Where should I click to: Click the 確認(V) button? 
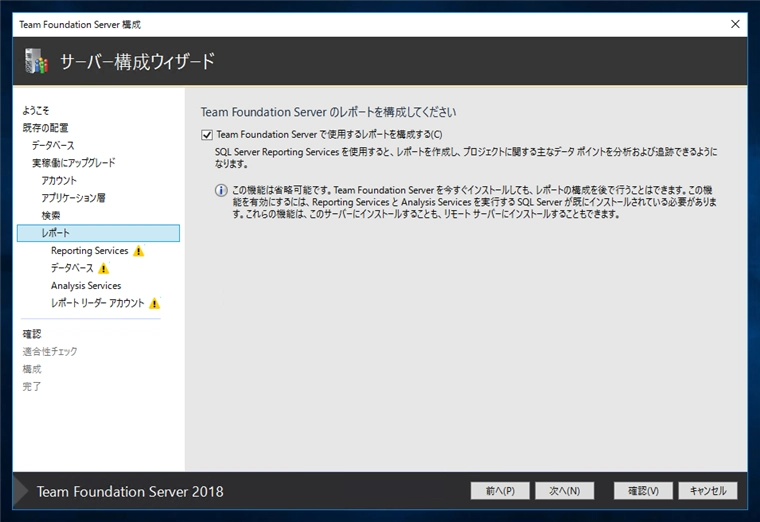coord(643,490)
